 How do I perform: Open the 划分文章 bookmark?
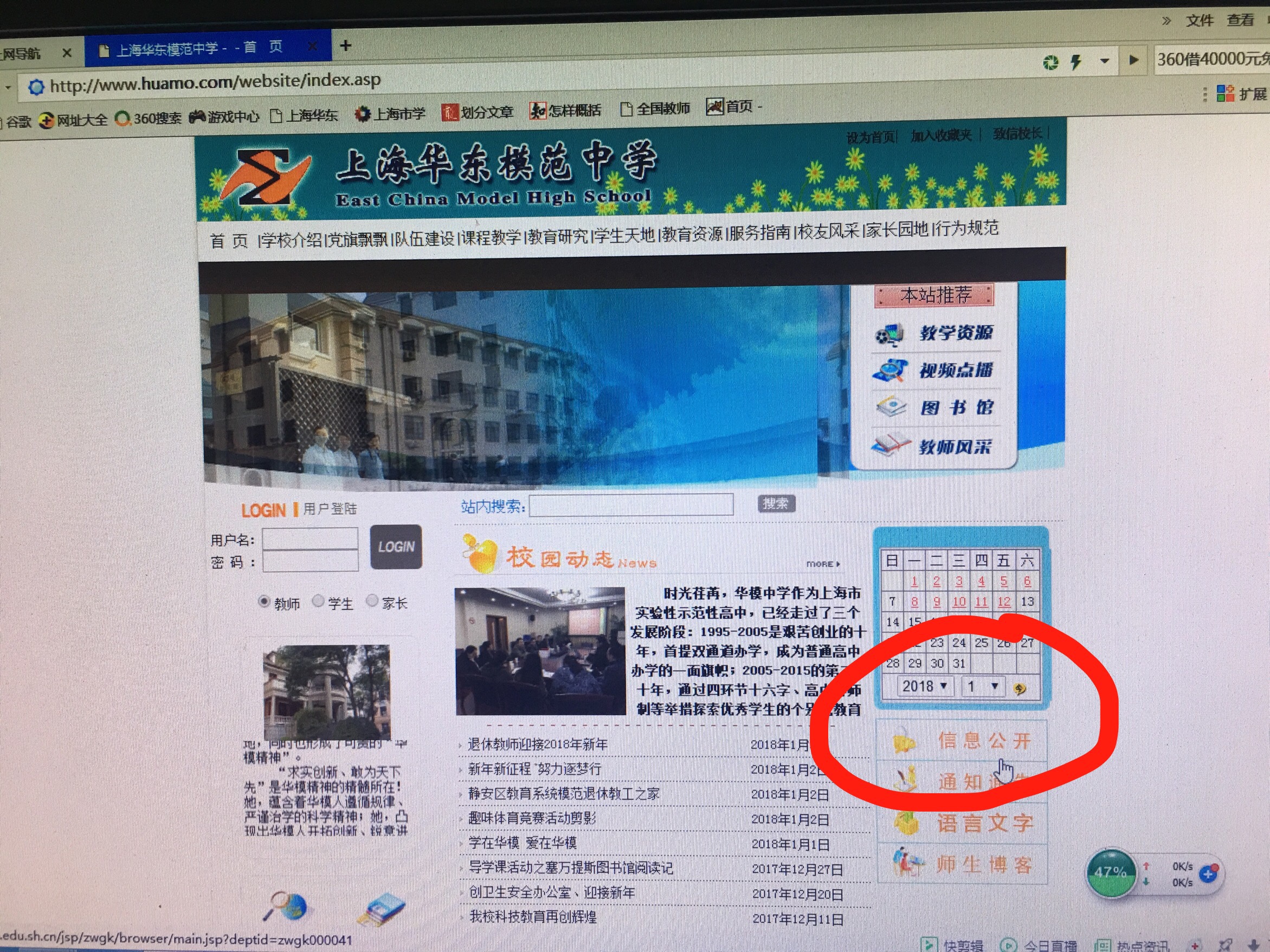click(x=477, y=112)
